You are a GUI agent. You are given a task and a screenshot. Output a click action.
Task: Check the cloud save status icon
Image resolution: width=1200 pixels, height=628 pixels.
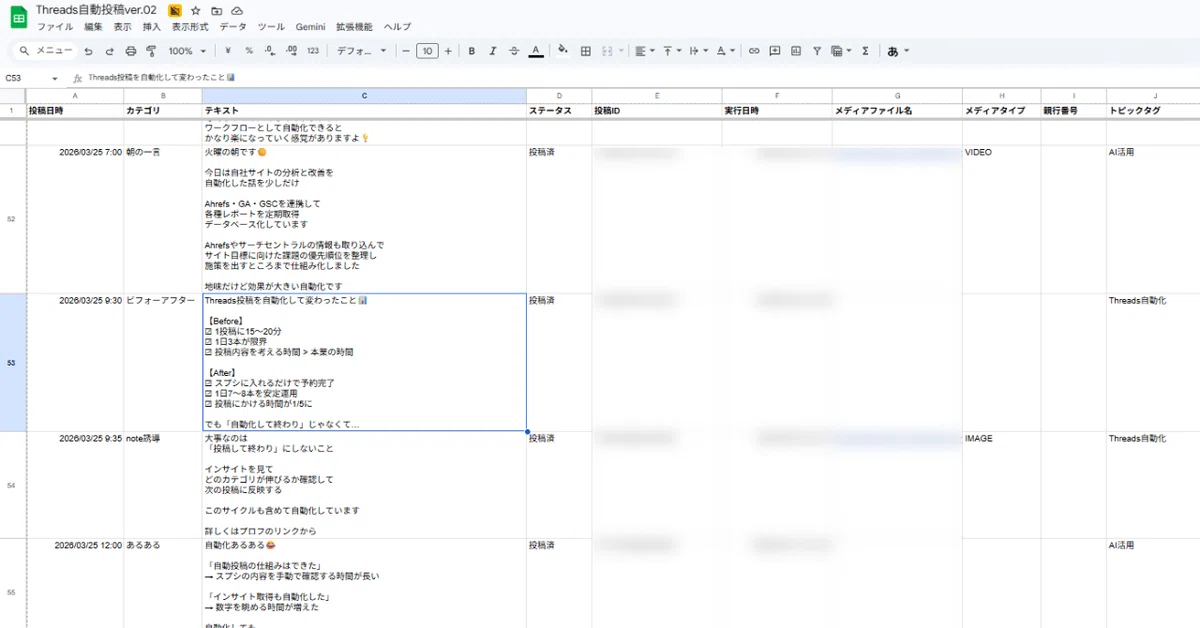[237, 10]
